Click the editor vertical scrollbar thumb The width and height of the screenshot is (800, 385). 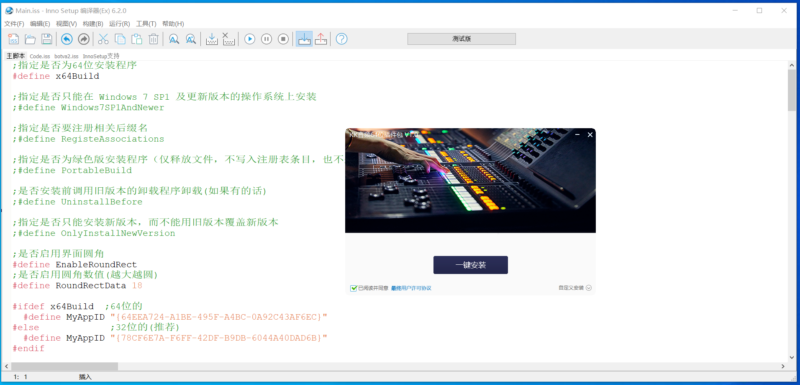[x=792, y=90]
